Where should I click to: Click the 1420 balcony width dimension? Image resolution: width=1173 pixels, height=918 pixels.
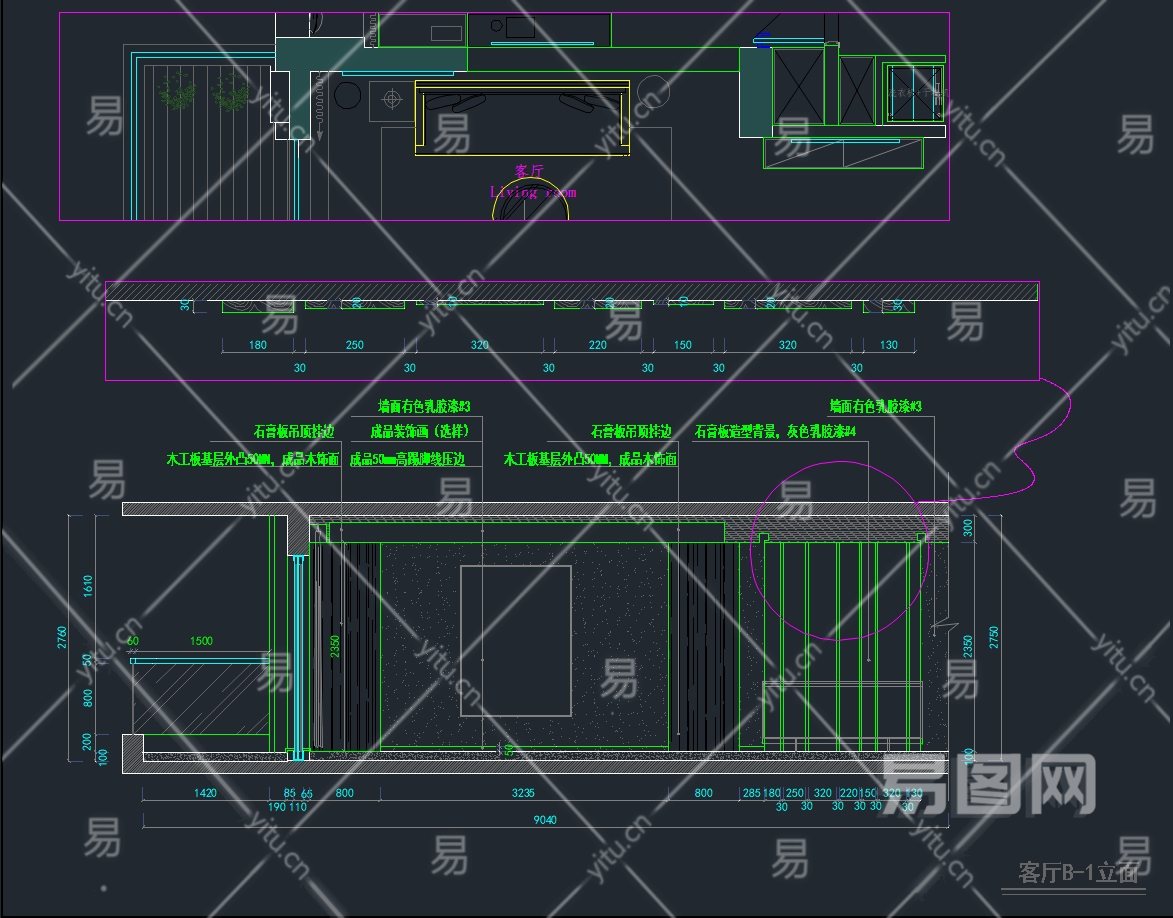pyautogui.click(x=205, y=792)
